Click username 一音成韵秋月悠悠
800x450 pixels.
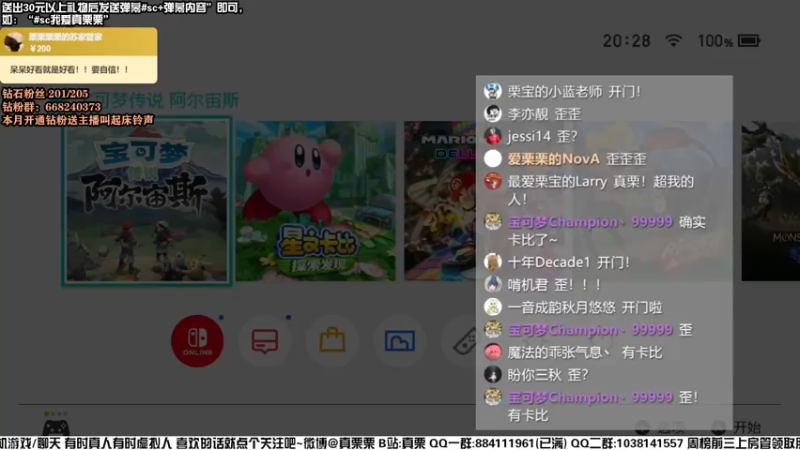point(562,307)
